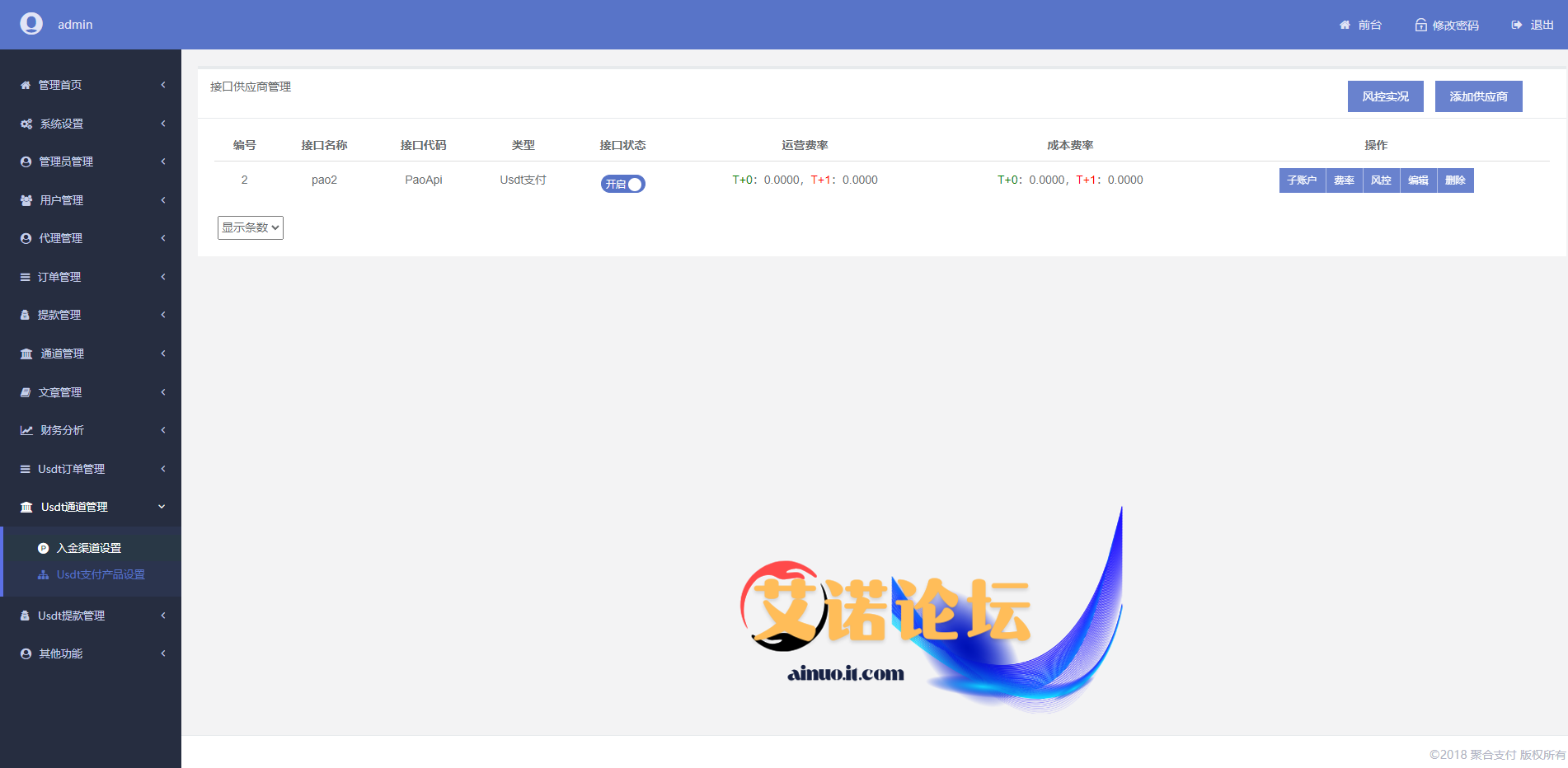
Task: Click the 风控实况 button
Action: pyautogui.click(x=1386, y=96)
